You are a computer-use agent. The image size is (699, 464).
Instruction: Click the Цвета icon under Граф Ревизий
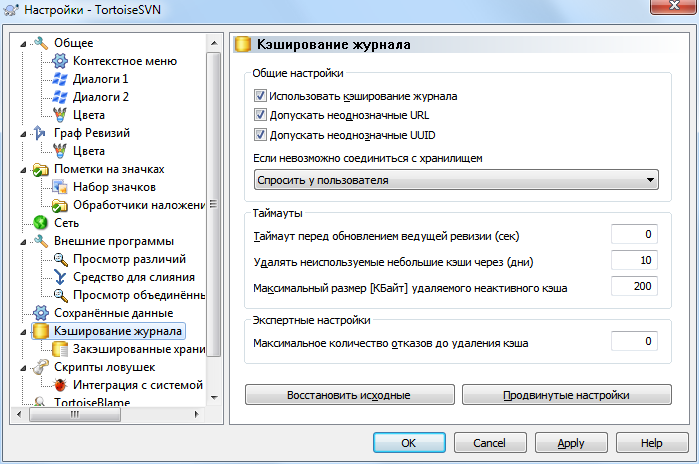pos(60,151)
